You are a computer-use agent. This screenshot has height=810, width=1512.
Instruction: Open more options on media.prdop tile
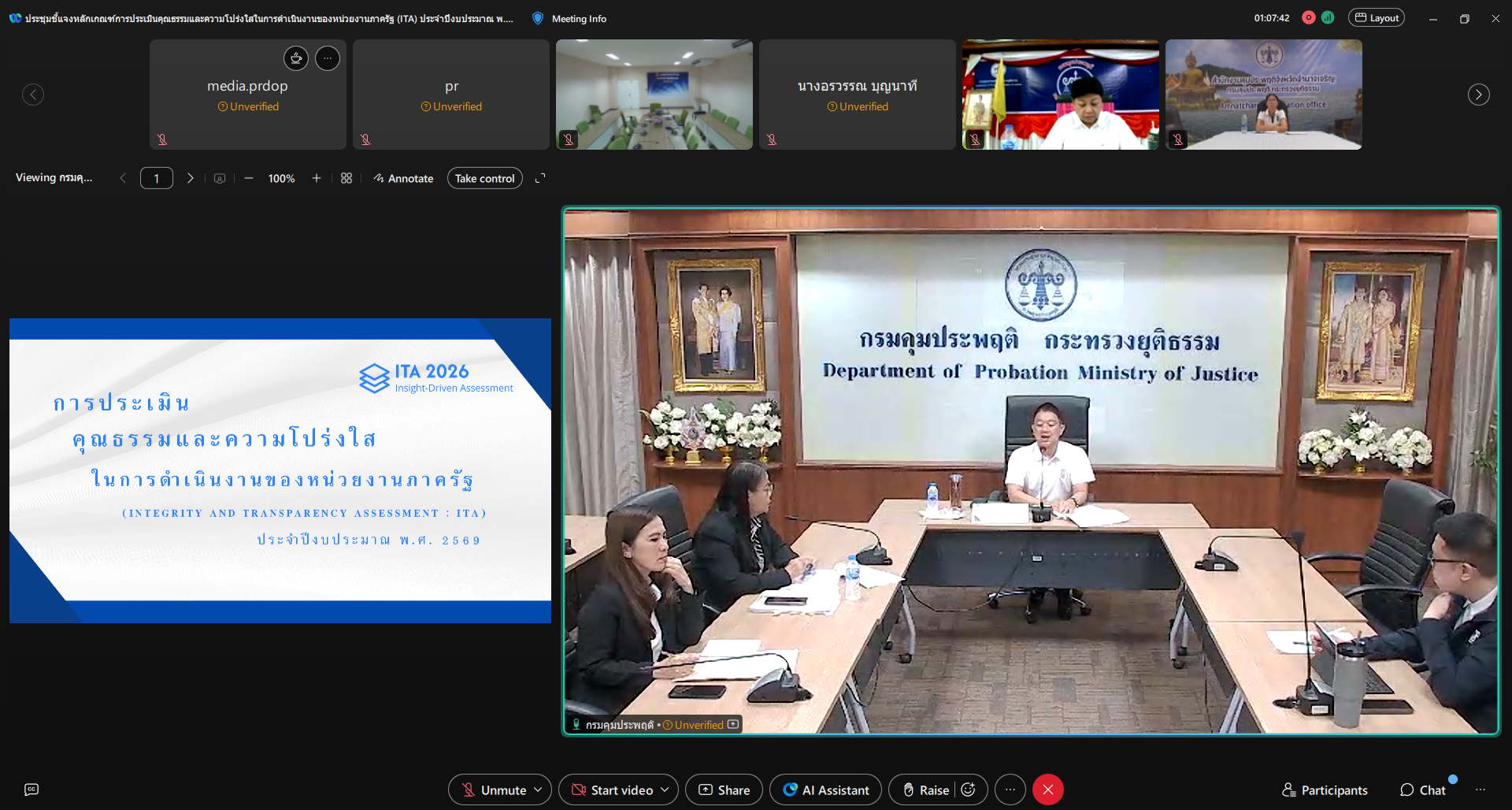(328, 58)
